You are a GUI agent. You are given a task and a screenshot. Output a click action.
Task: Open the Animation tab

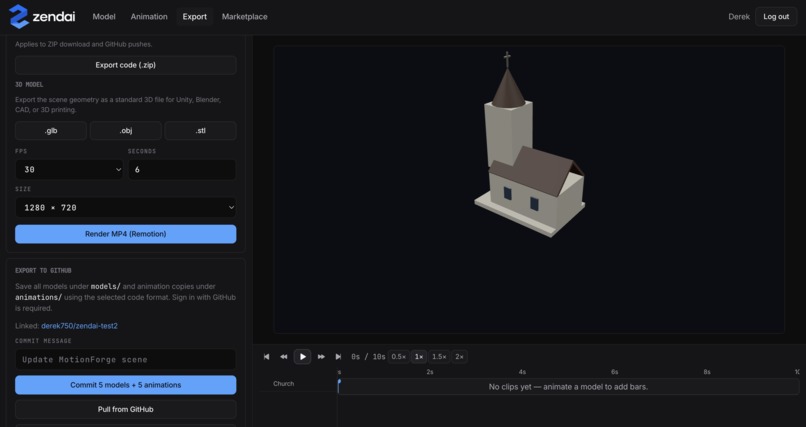(x=149, y=16)
